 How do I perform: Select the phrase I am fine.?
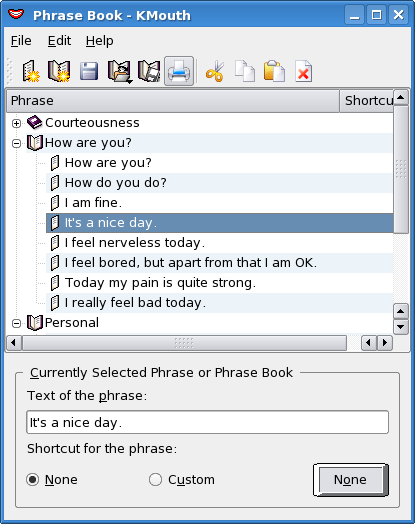219,203
